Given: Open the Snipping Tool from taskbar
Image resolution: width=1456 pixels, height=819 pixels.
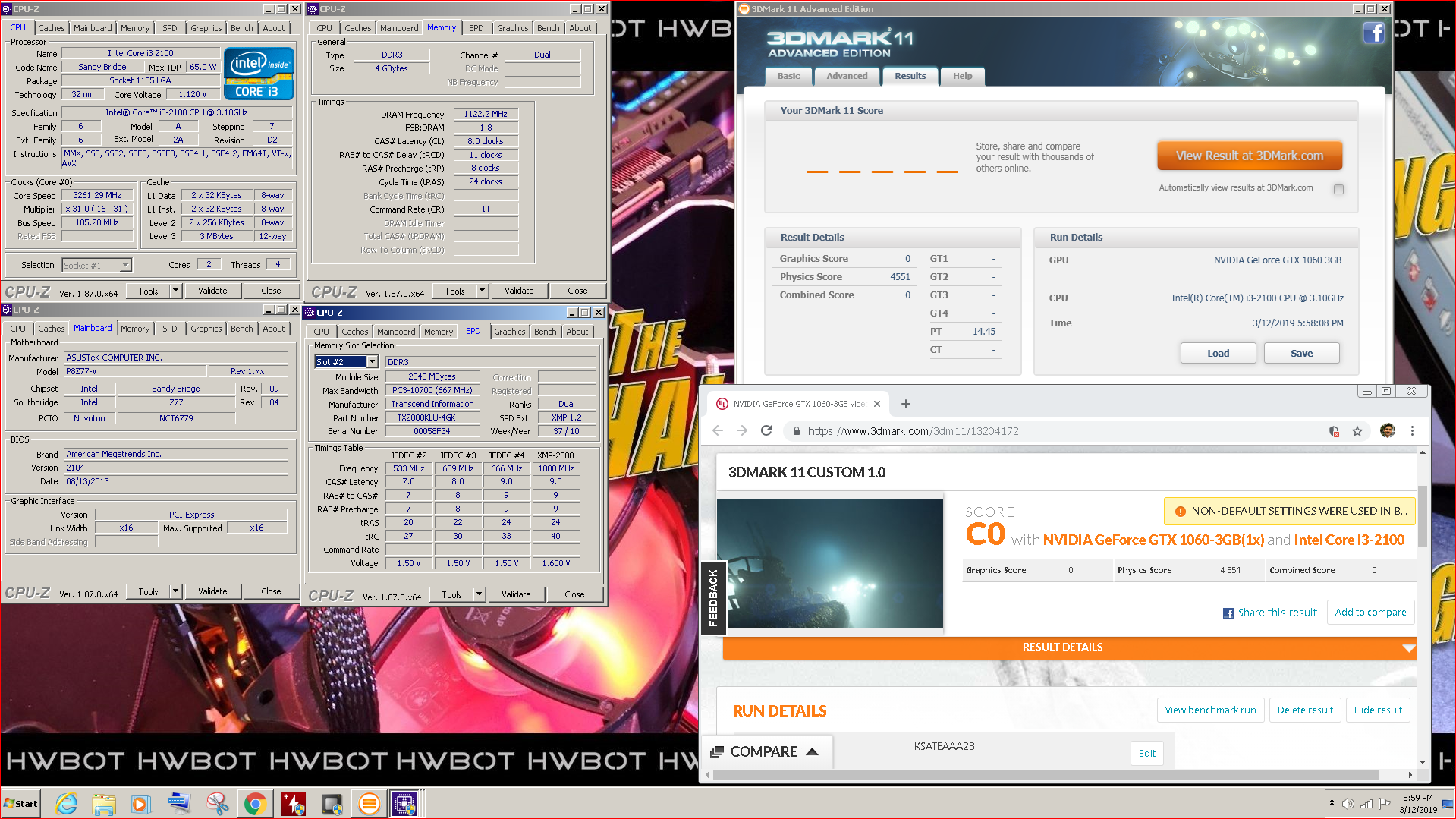Looking at the screenshot, I should coord(218,804).
